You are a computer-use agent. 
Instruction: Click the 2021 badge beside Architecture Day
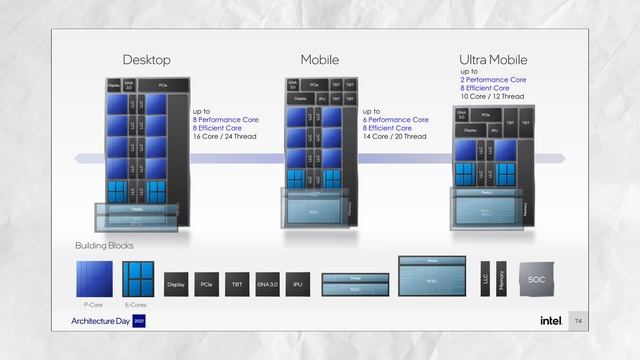pos(139,321)
